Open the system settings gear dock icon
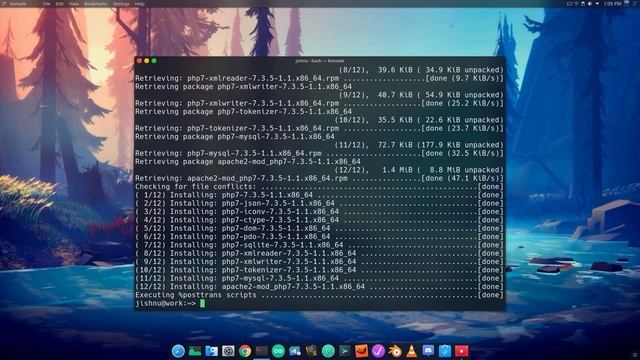Screen dimensions: 640x360 [x=228, y=351]
